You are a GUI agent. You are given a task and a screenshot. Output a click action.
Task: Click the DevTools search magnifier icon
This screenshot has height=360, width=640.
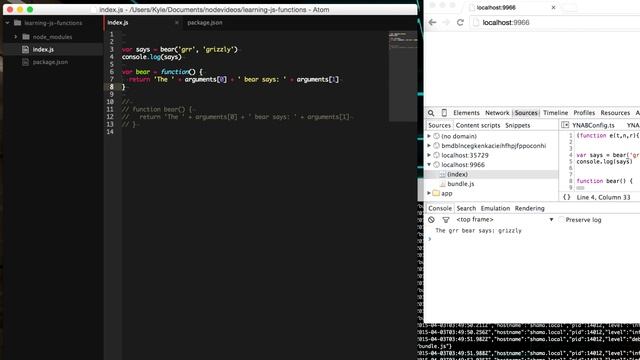click(x=431, y=113)
